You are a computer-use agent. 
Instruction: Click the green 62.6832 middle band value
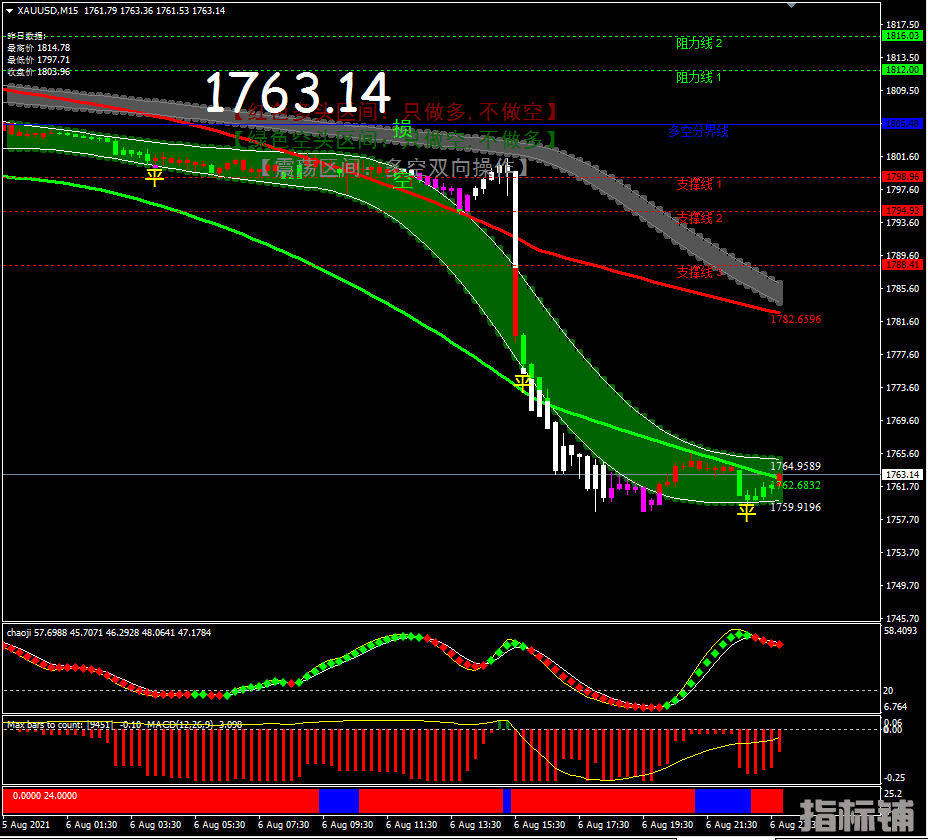click(x=800, y=485)
